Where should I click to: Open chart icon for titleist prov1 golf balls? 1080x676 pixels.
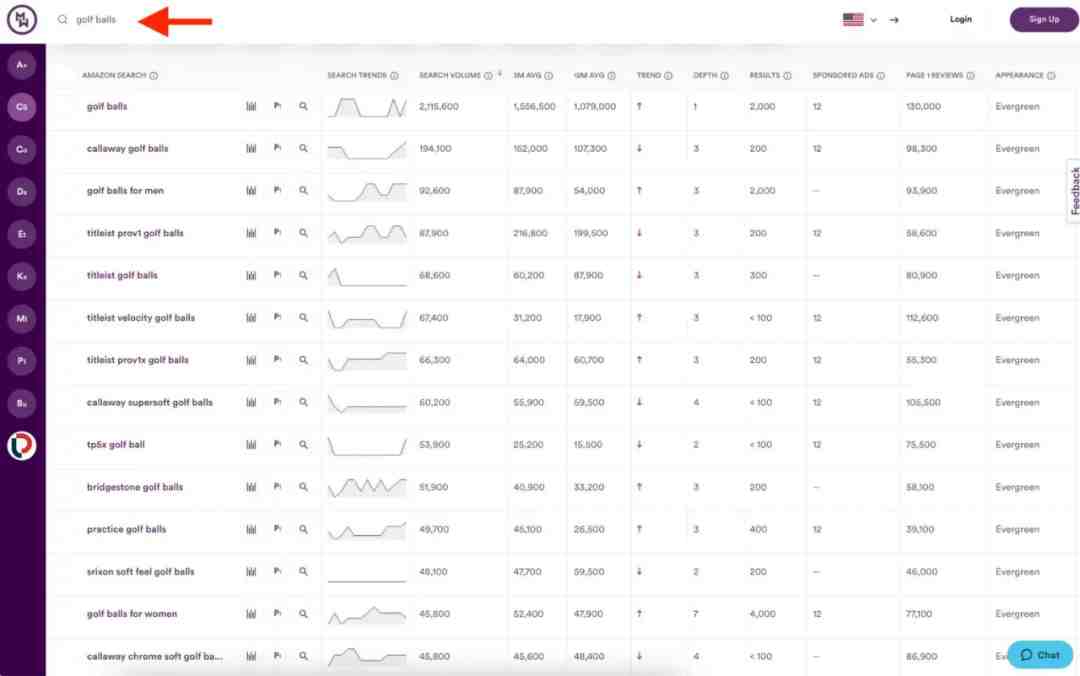[x=251, y=233]
